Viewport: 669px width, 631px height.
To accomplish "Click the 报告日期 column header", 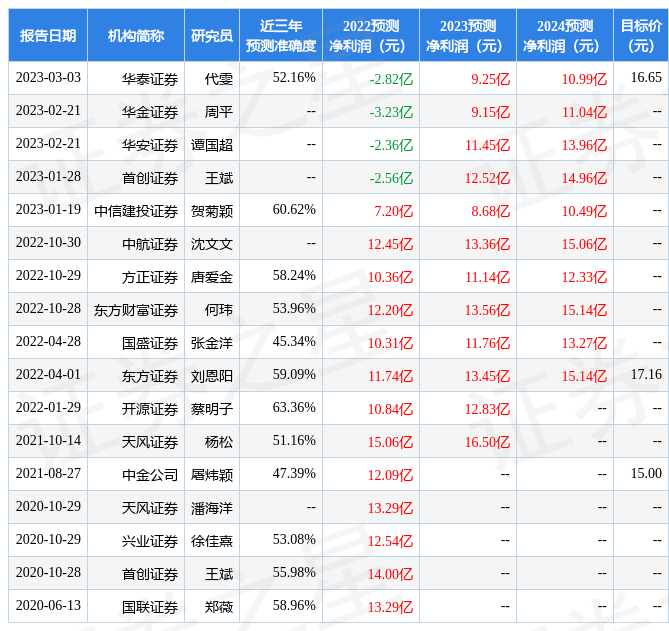I will (x=48, y=35).
